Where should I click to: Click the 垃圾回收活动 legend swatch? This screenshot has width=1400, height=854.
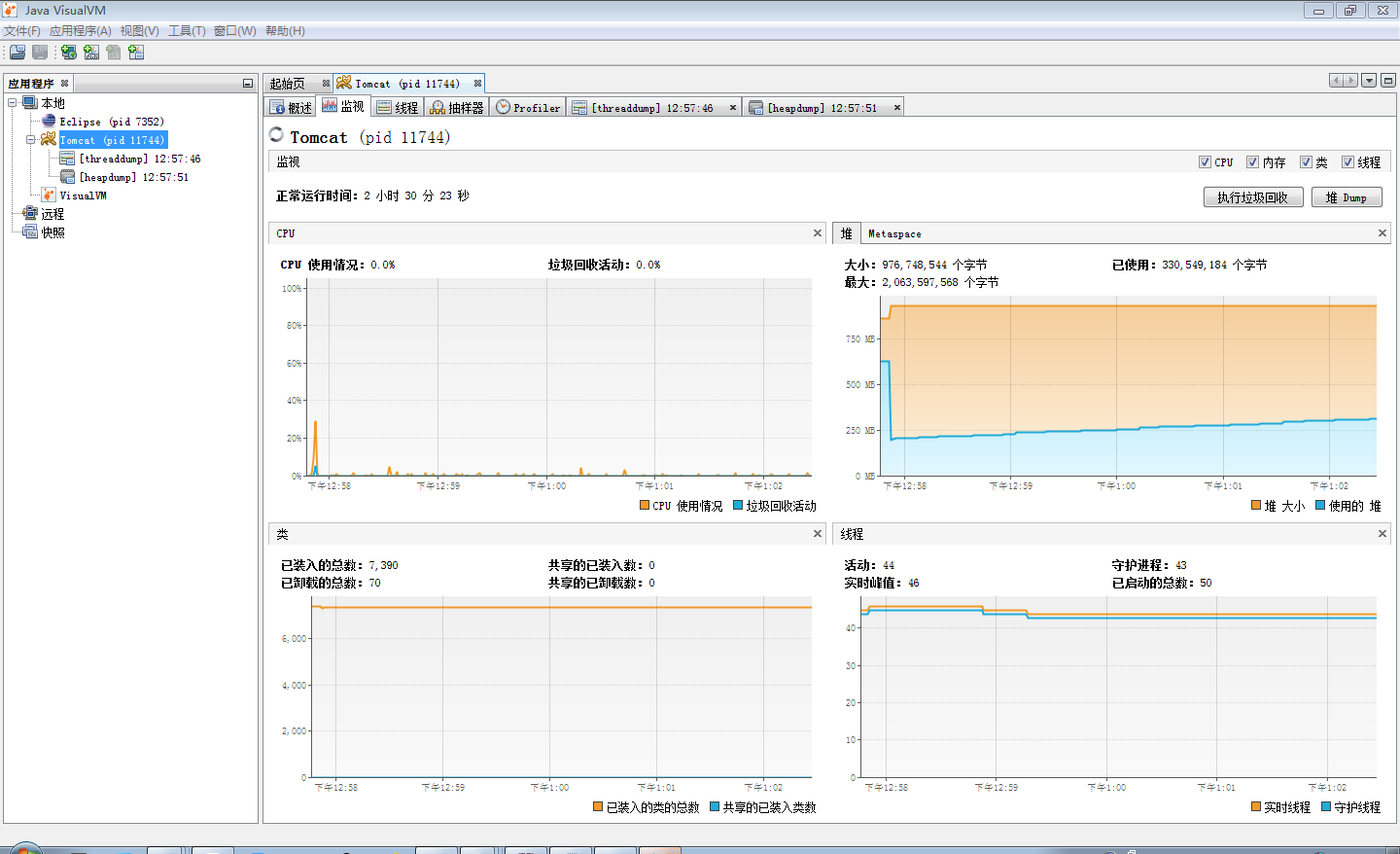pyautogui.click(x=738, y=505)
